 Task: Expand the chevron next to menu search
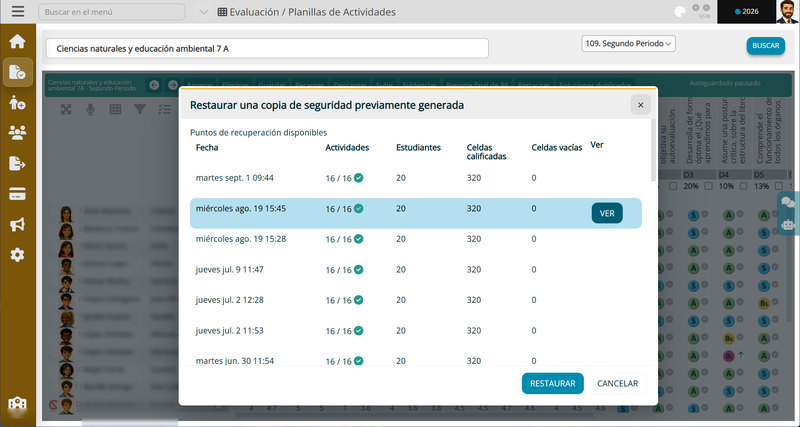coord(204,12)
